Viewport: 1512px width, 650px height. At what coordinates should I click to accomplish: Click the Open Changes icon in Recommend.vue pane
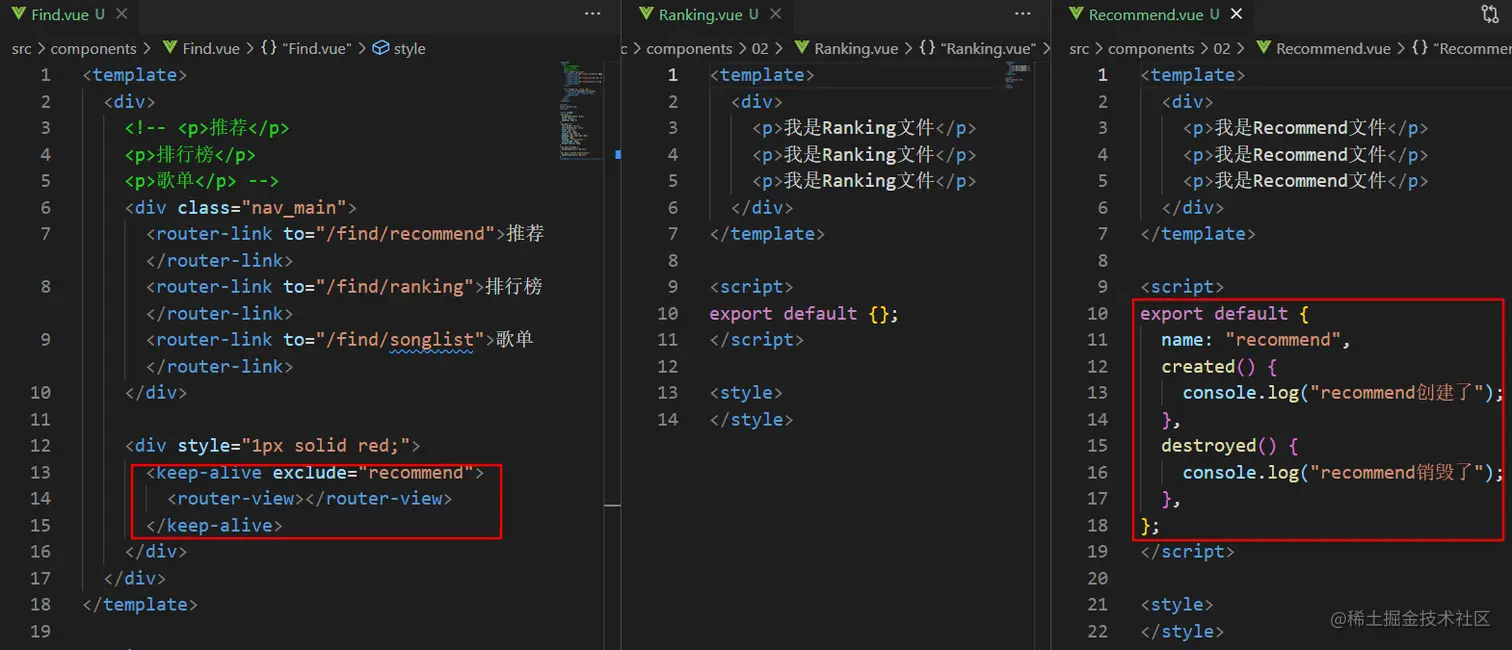pyautogui.click(x=1489, y=14)
